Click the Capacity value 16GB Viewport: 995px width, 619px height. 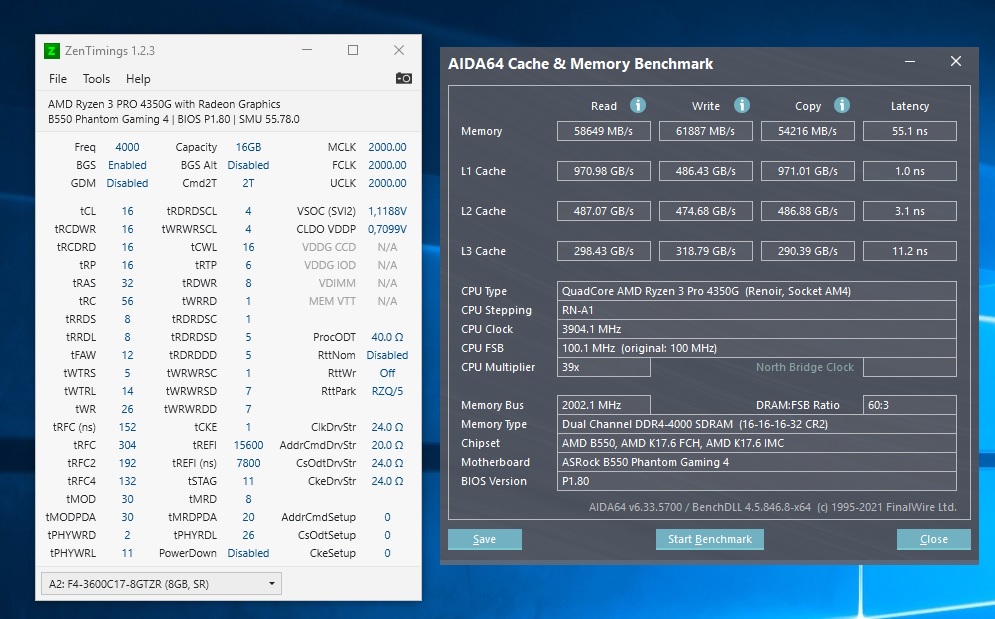tap(248, 147)
